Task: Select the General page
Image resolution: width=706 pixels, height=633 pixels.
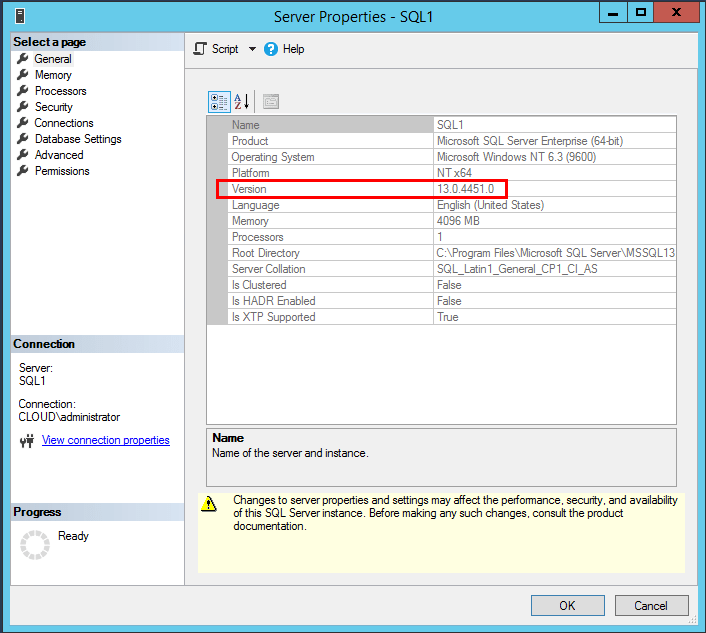Action: (x=53, y=59)
